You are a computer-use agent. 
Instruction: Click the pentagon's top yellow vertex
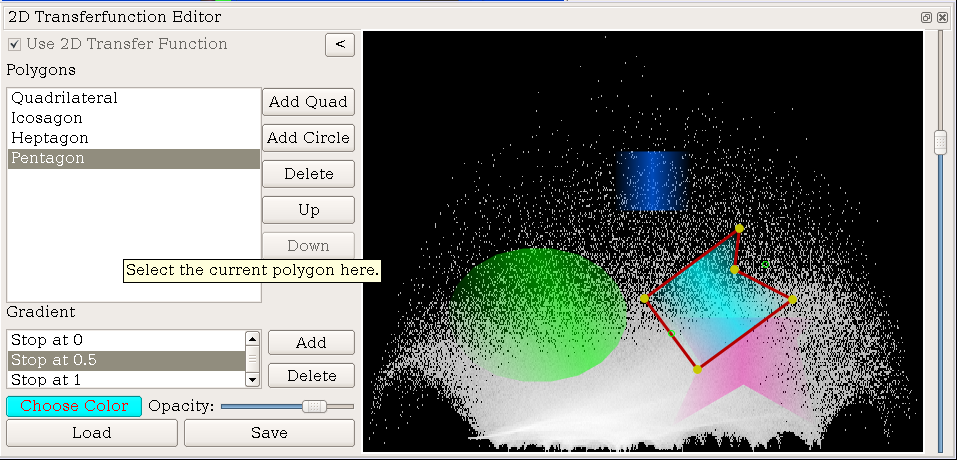[739, 228]
